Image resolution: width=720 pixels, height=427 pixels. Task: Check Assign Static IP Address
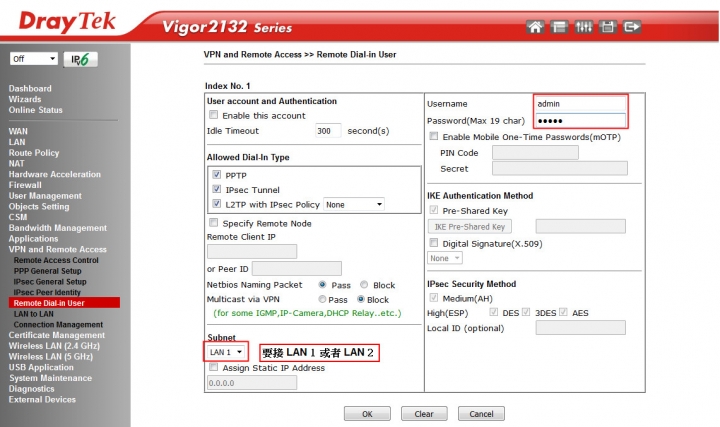click(x=213, y=367)
